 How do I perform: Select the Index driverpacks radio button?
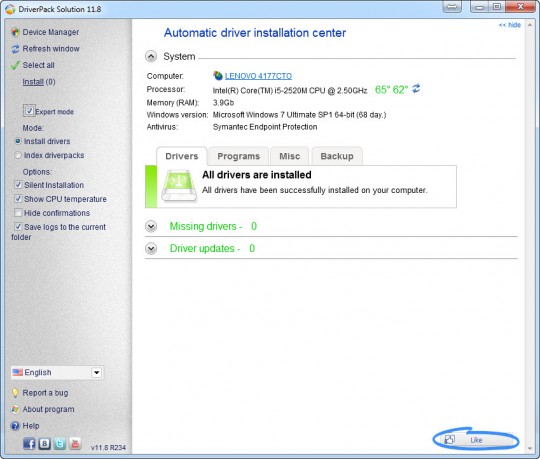tap(18, 155)
